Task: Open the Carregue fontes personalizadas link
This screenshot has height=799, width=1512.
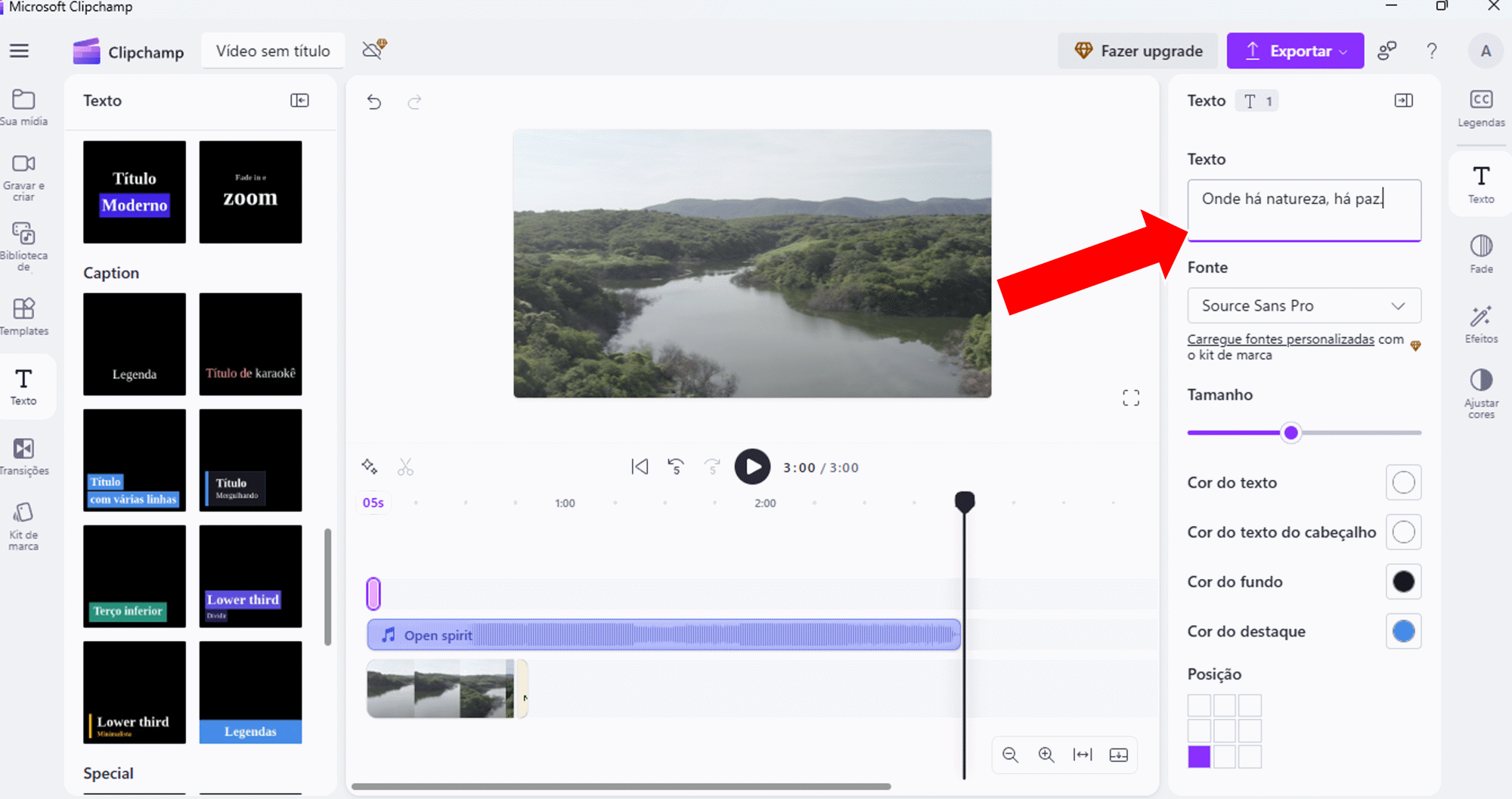Action: [1280, 339]
